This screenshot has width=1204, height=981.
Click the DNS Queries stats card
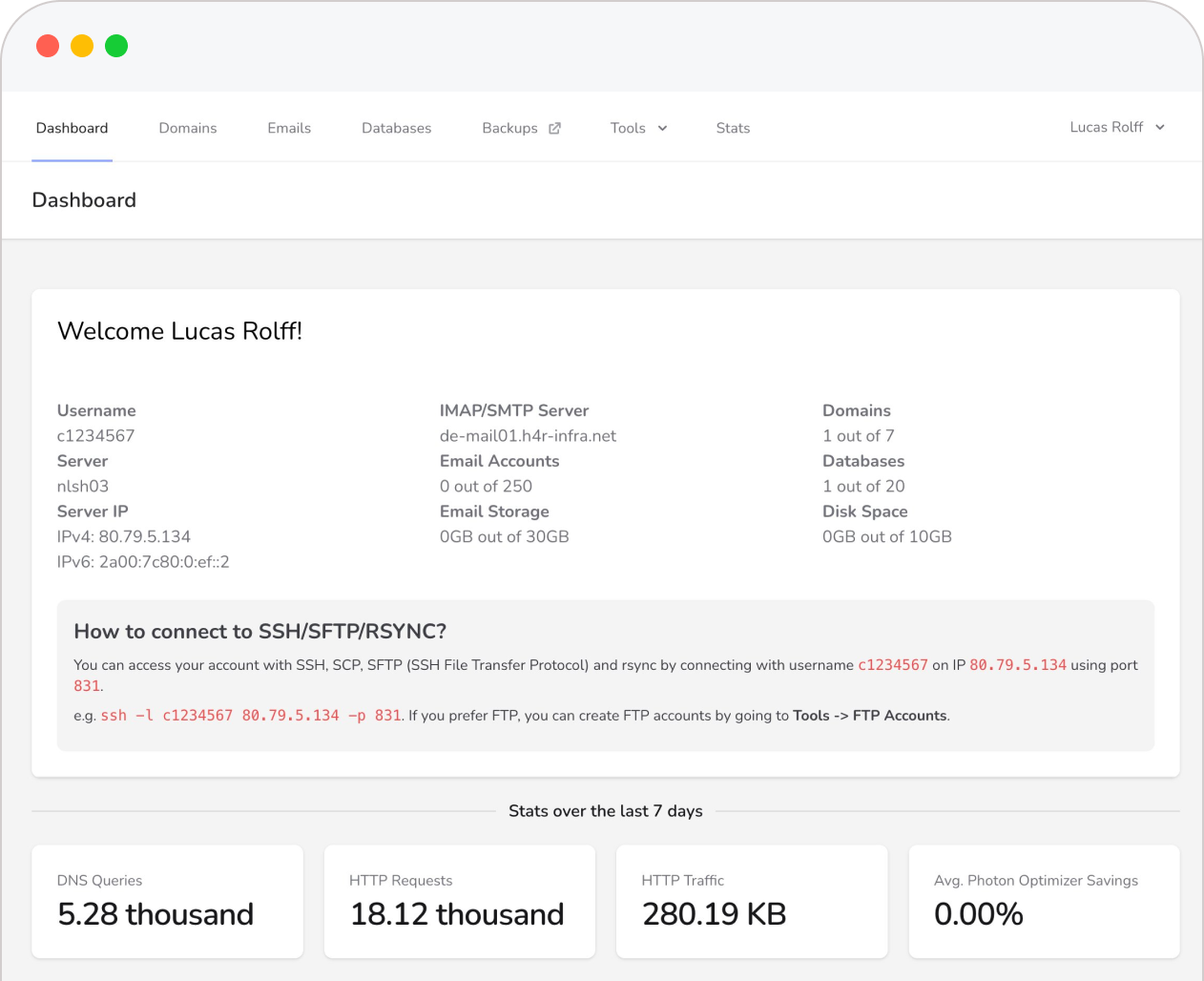[x=167, y=901]
